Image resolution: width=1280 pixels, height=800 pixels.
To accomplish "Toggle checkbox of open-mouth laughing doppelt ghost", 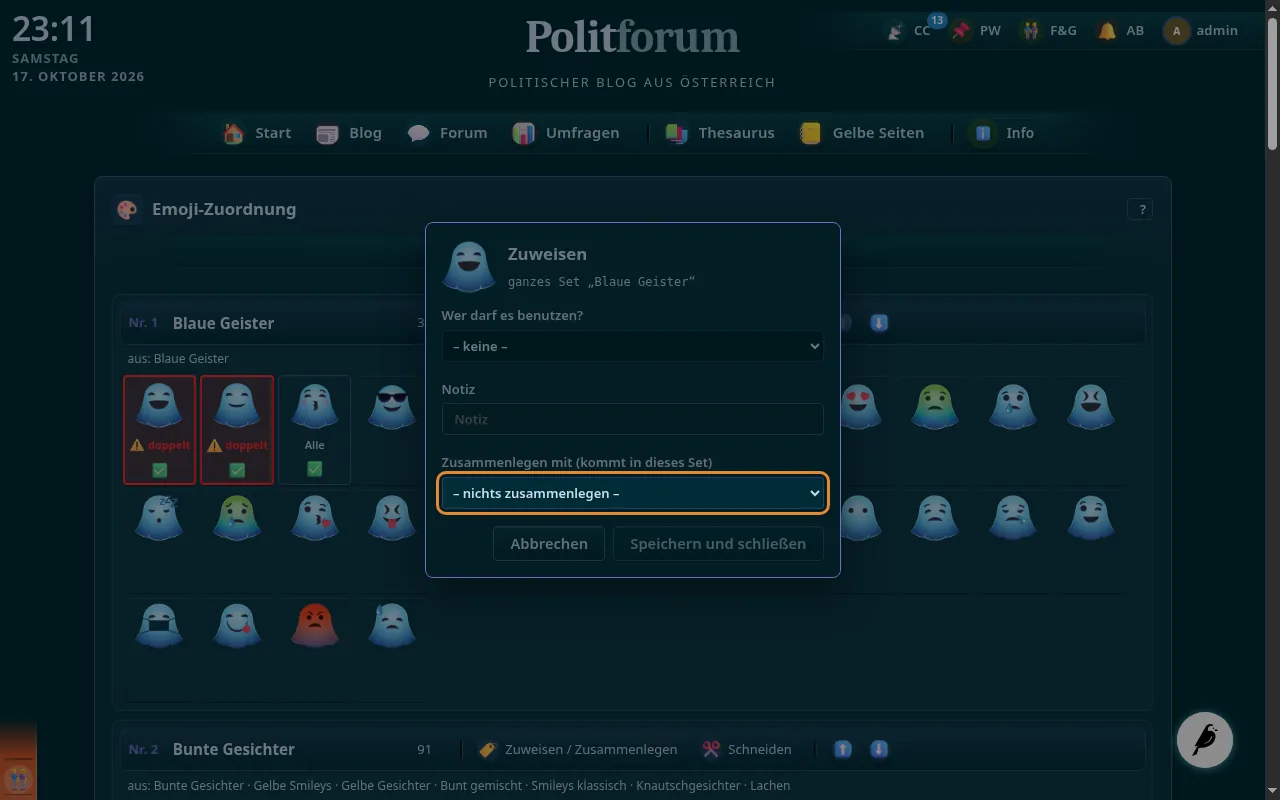I will click(160, 469).
